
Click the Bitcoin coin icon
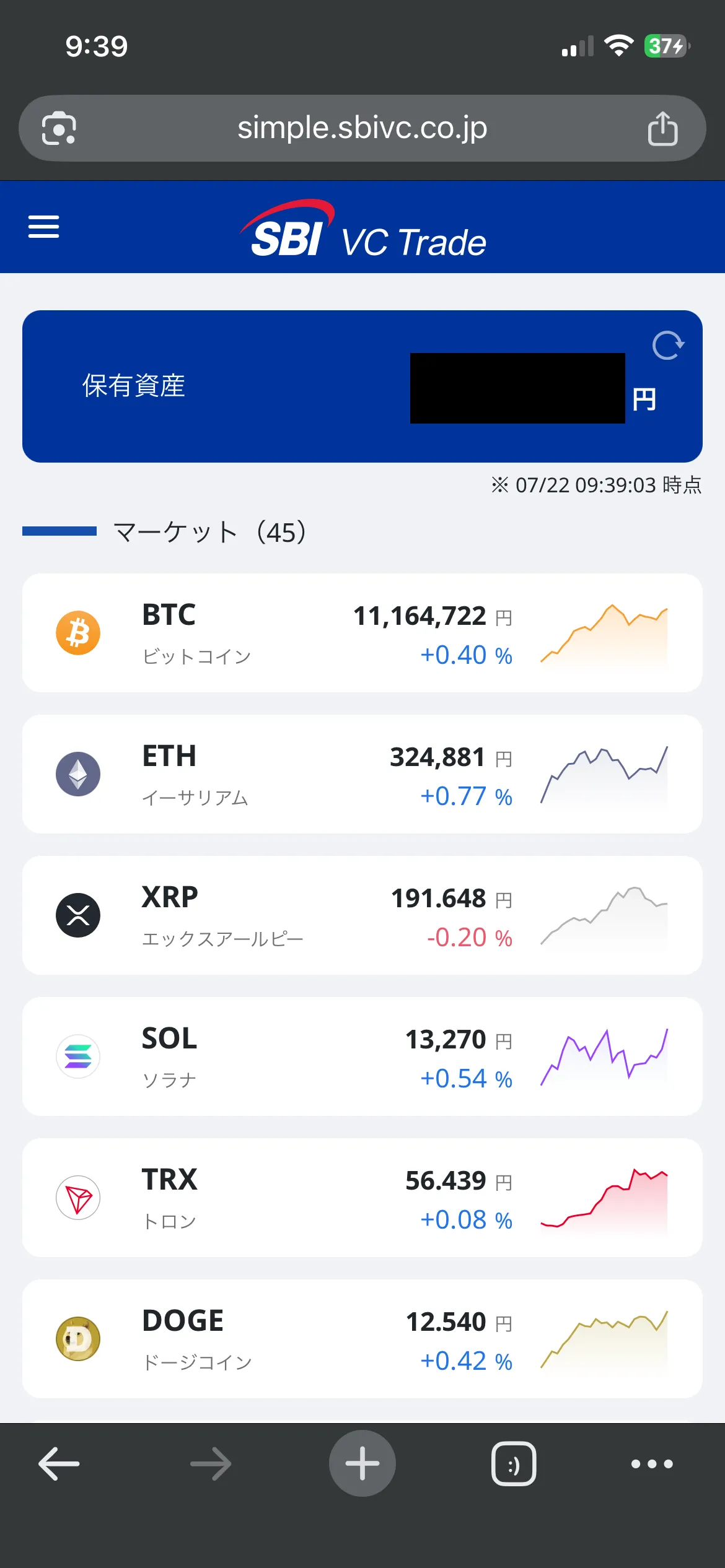pos(78,633)
